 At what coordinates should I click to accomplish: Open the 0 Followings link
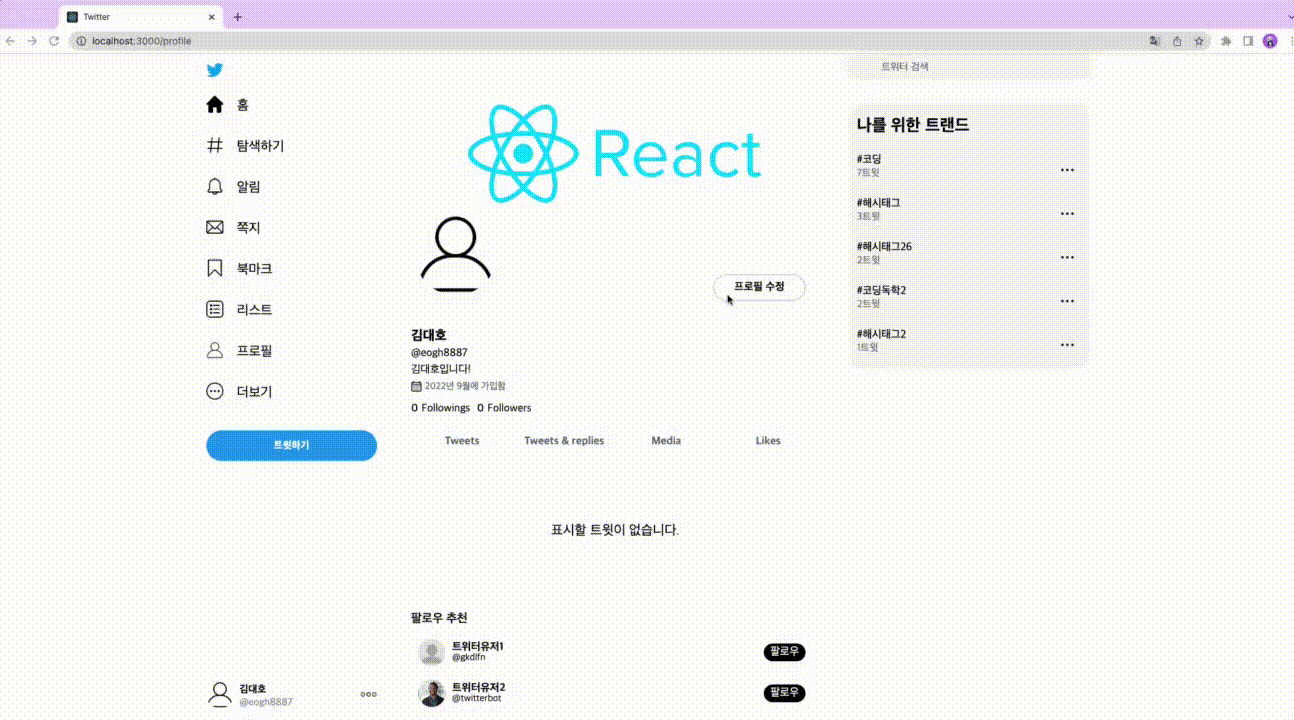coord(441,408)
